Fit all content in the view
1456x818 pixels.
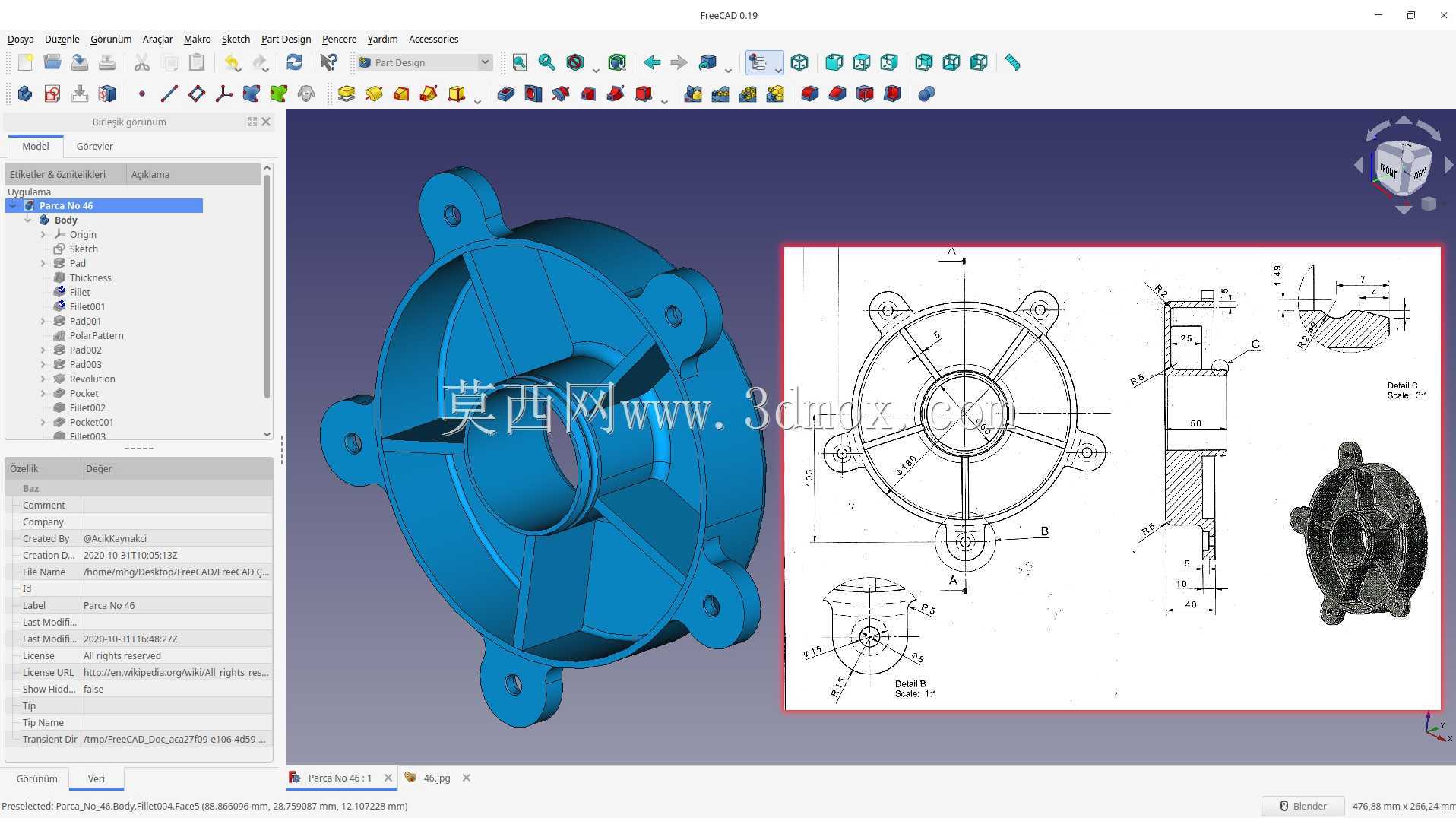click(x=520, y=62)
